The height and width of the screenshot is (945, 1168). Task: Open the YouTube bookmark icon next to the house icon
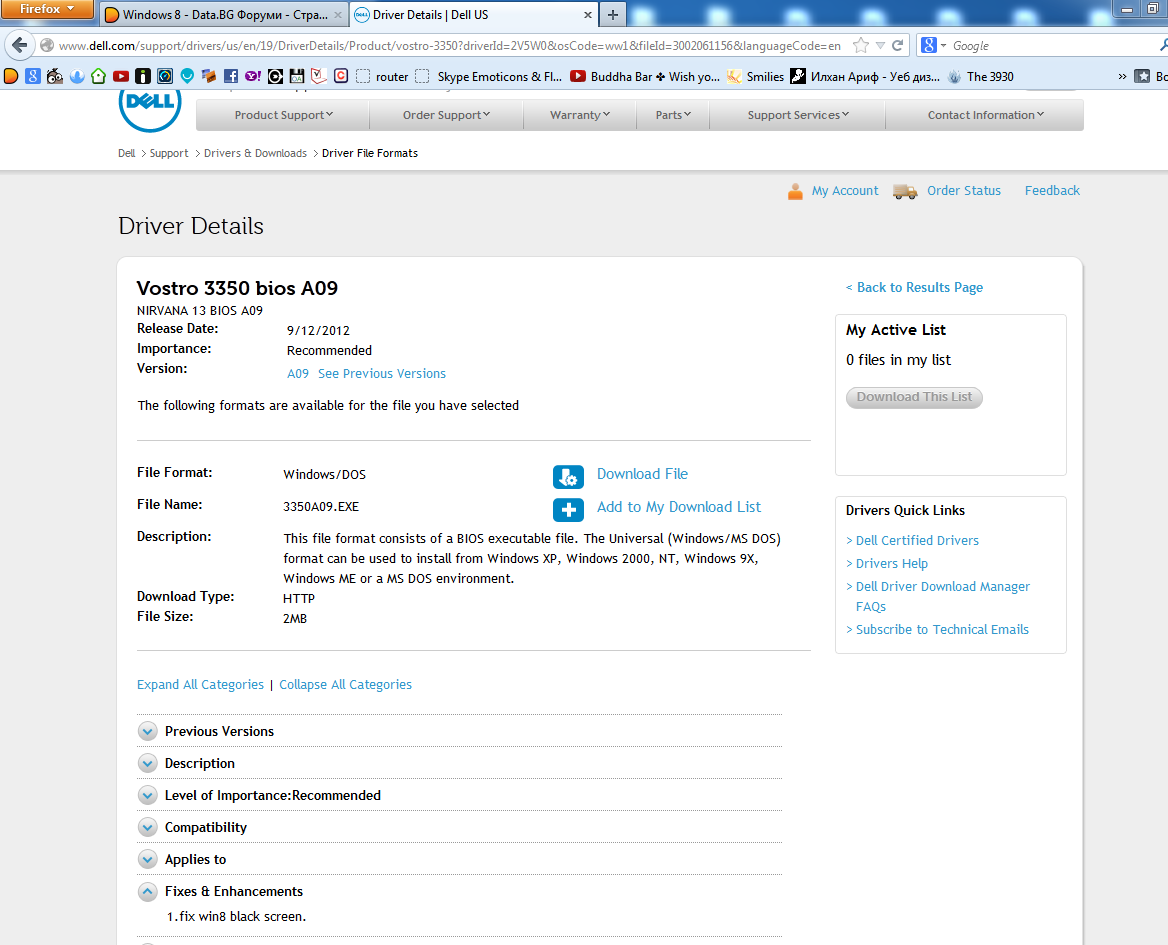121,76
